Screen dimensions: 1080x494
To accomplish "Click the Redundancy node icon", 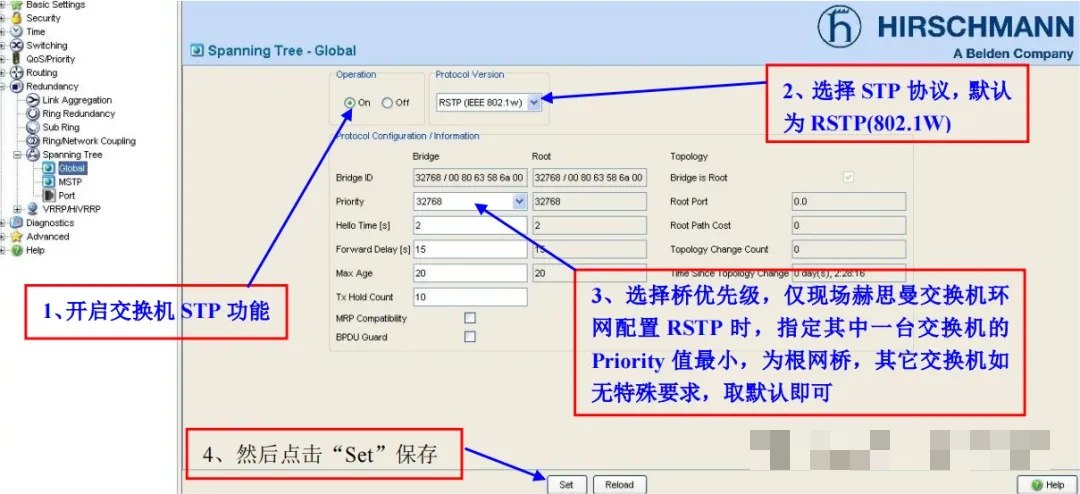I will point(17,87).
